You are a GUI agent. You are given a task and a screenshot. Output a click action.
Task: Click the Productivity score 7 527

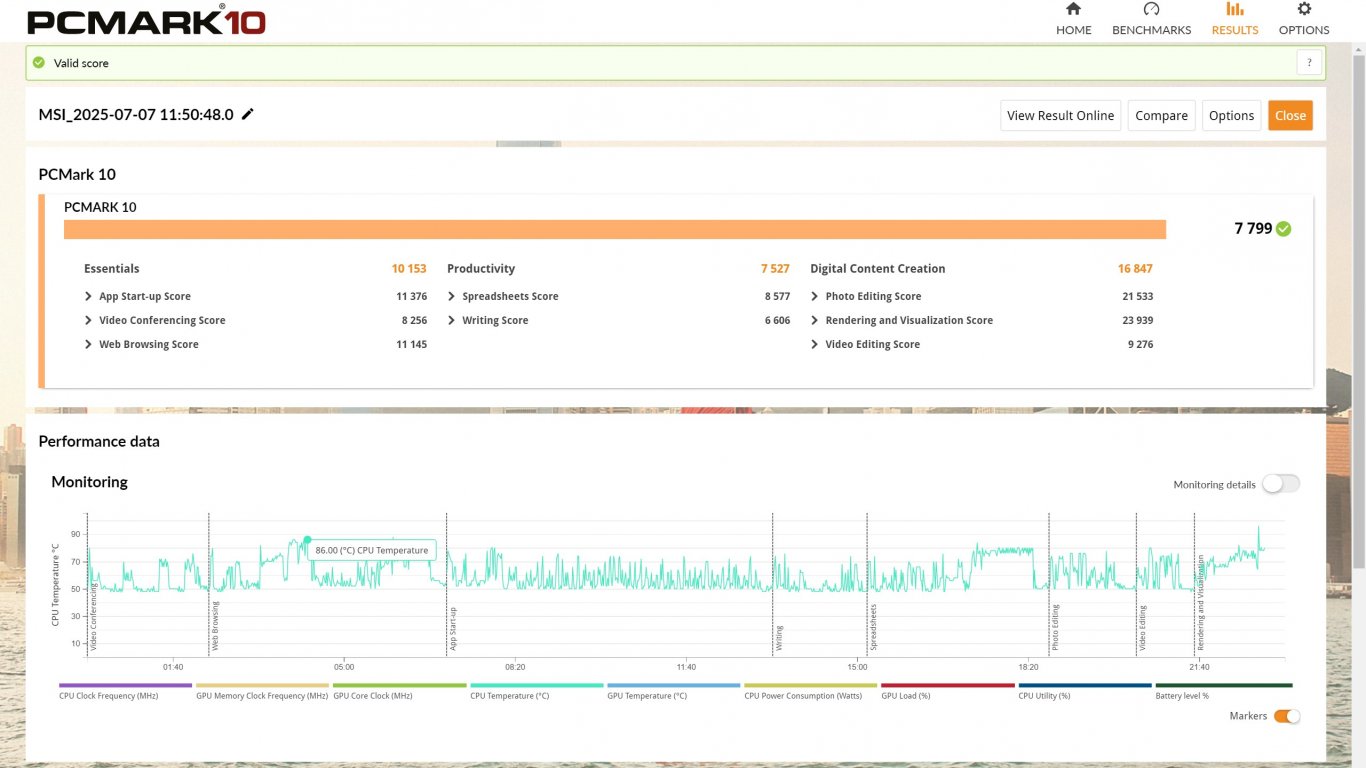[775, 269]
